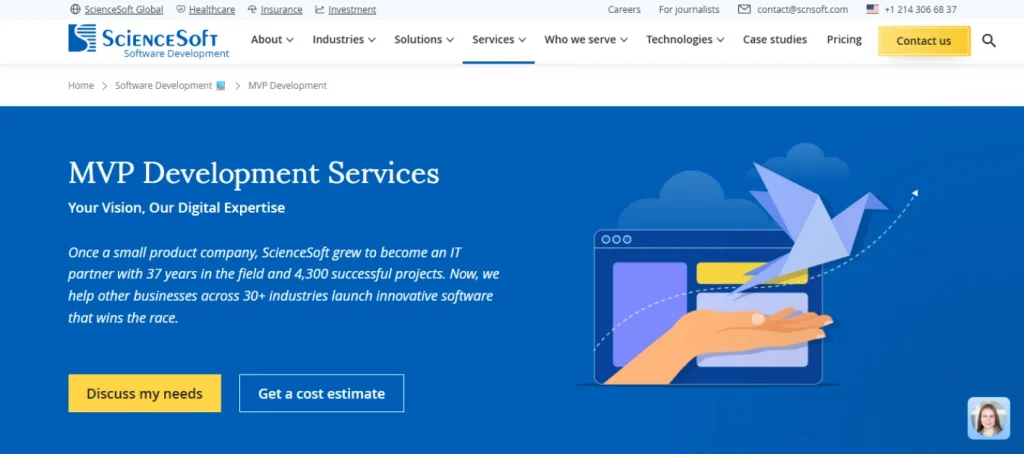Open the Pricing page
The image size is (1024, 454).
(x=844, y=39)
